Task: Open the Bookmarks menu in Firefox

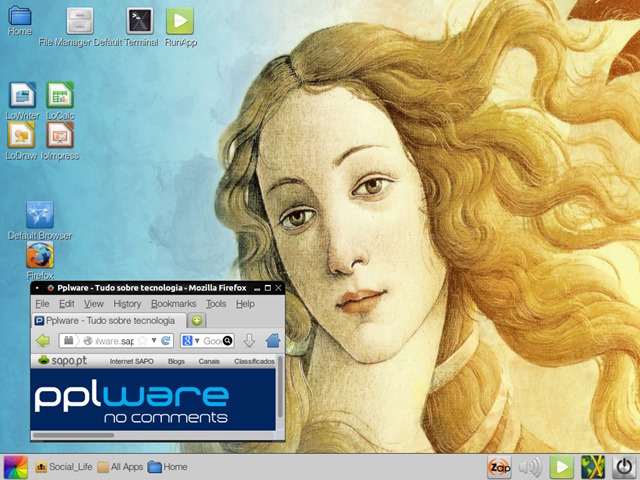Action: pos(173,304)
